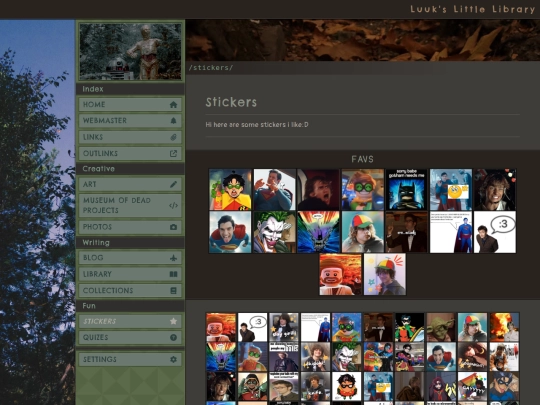Open the BLOG page
Screen dimensions: 540x405
coord(130,258)
